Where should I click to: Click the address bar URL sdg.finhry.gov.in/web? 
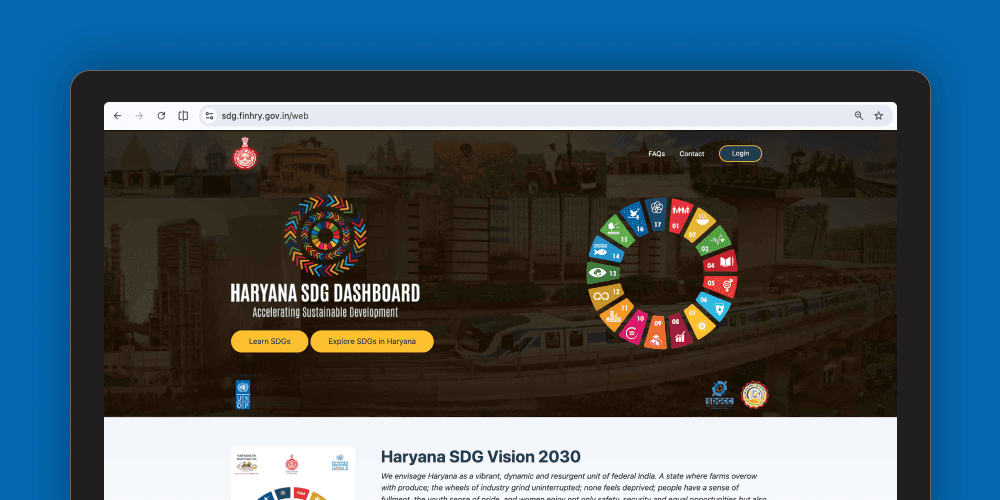coord(265,116)
